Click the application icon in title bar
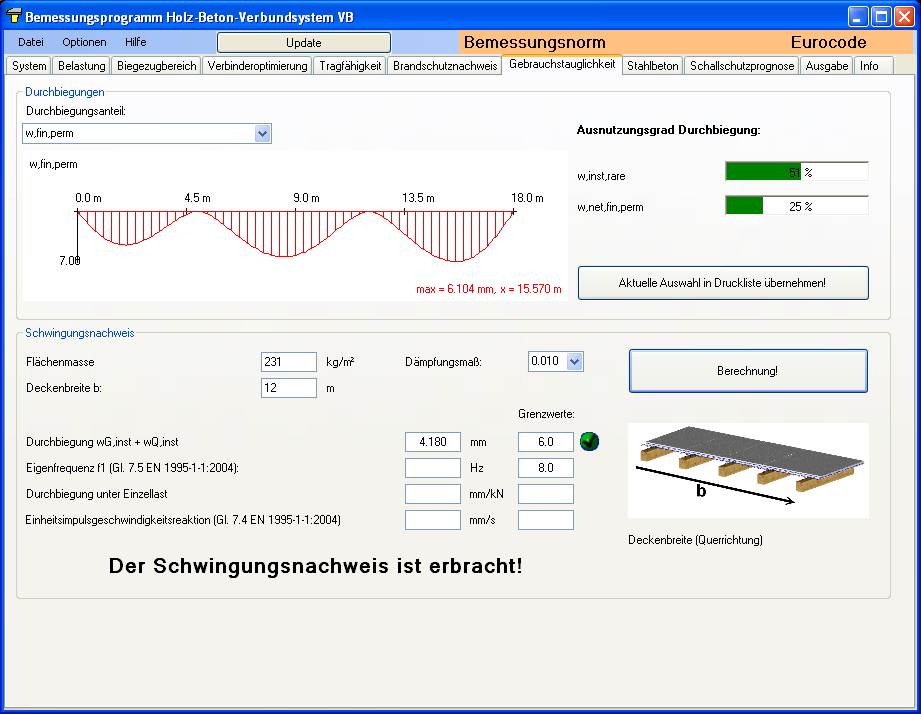 tap(13, 17)
